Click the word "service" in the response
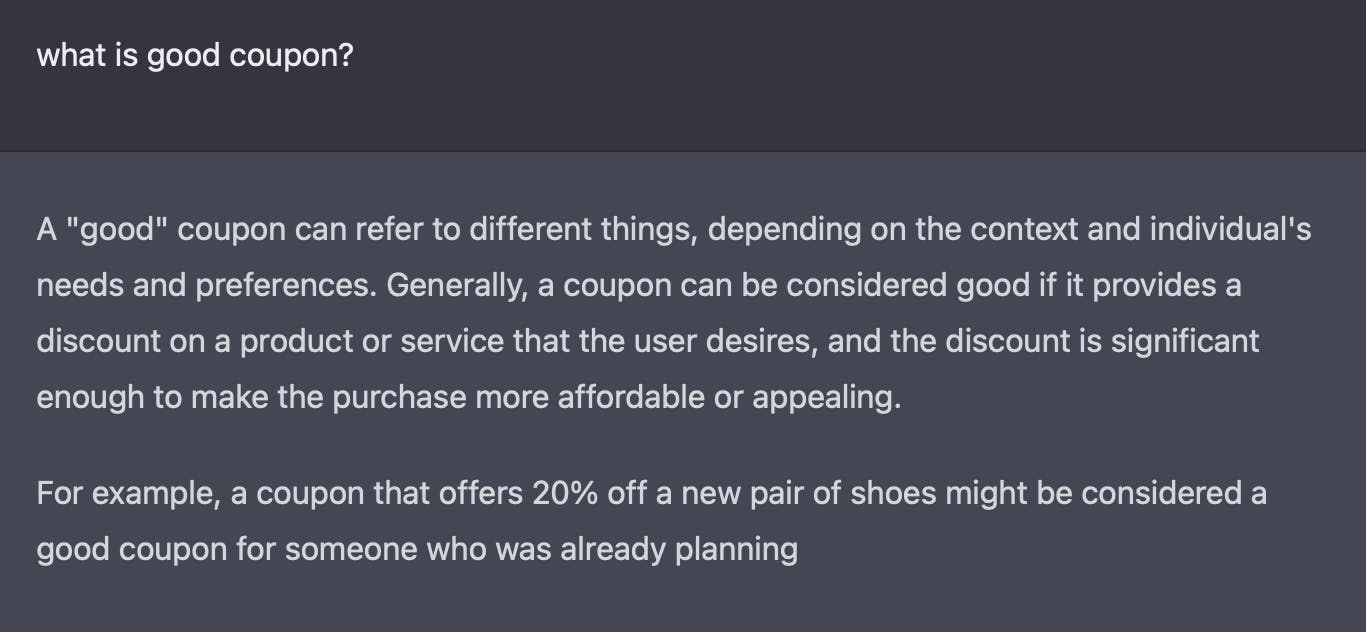The height and width of the screenshot is (632, 1366). coord(453,342)
